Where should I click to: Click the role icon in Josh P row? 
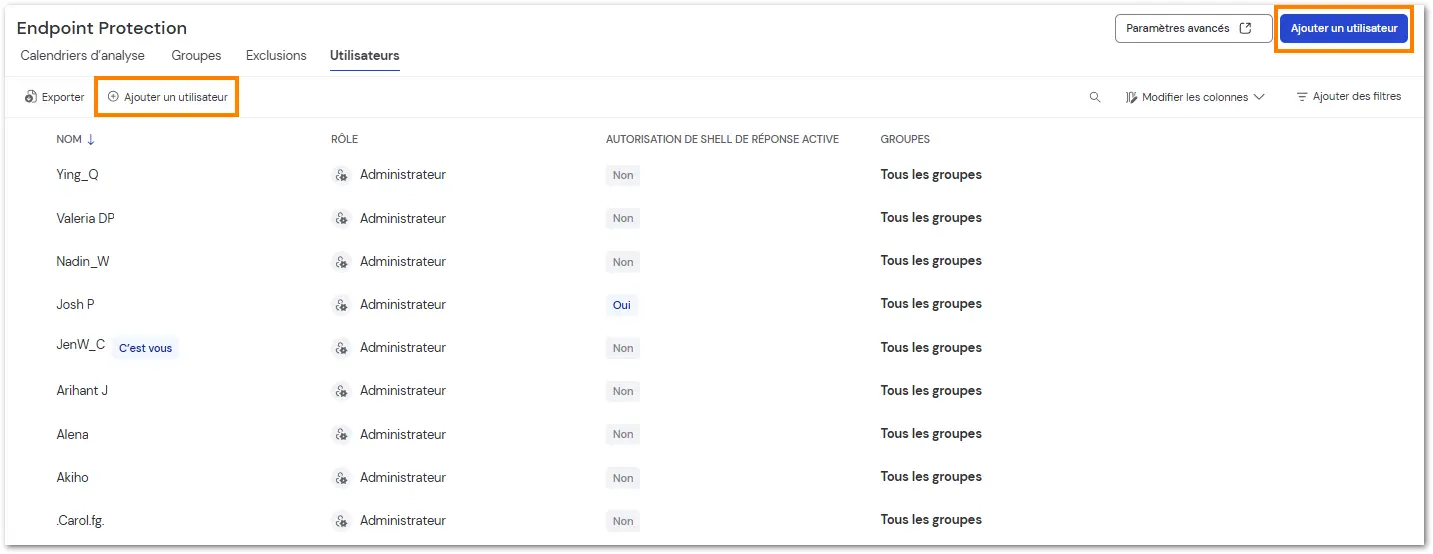click(341, 304)
